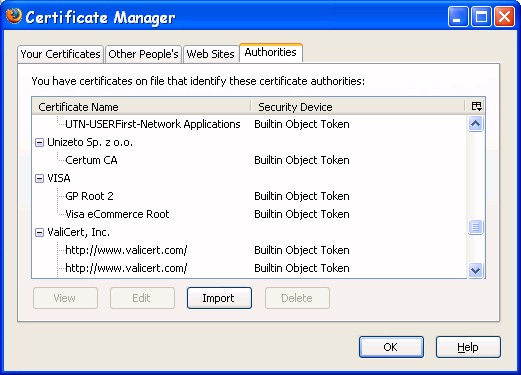Click the Edit button

[142, 298]
